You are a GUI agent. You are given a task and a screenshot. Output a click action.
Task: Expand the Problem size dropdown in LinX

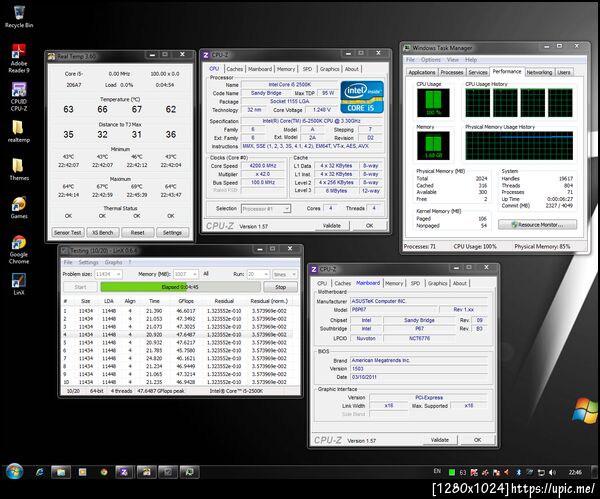pyautogui.click(x=108, y=274)
